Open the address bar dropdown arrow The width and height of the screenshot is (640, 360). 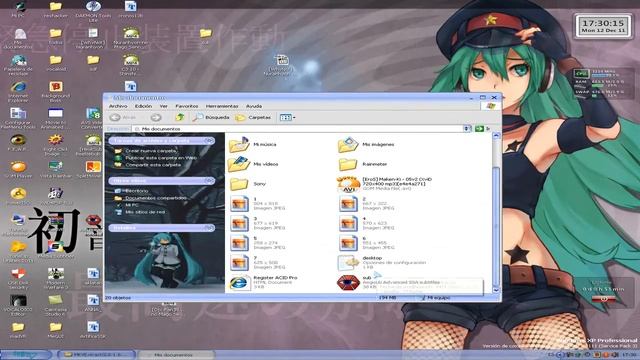click(467, 129)
